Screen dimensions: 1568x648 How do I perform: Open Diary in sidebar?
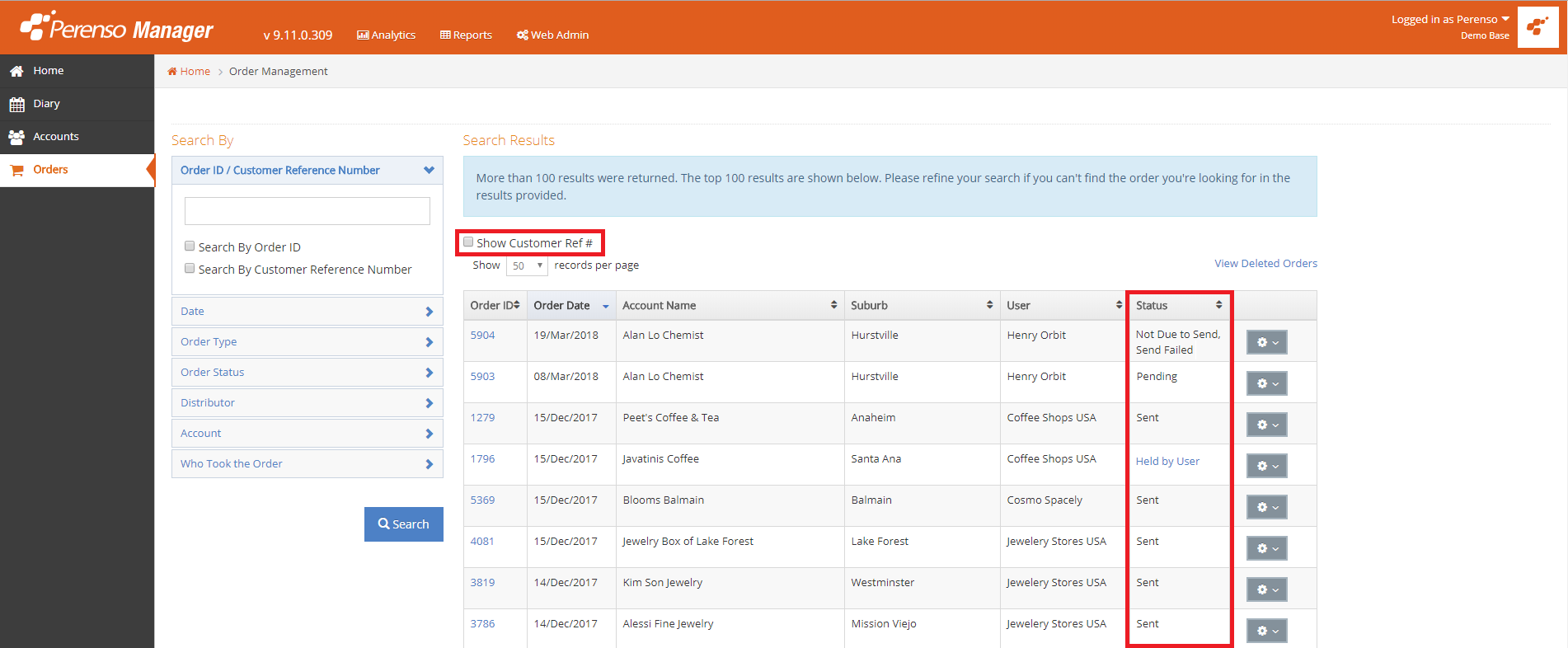point(77,104)
